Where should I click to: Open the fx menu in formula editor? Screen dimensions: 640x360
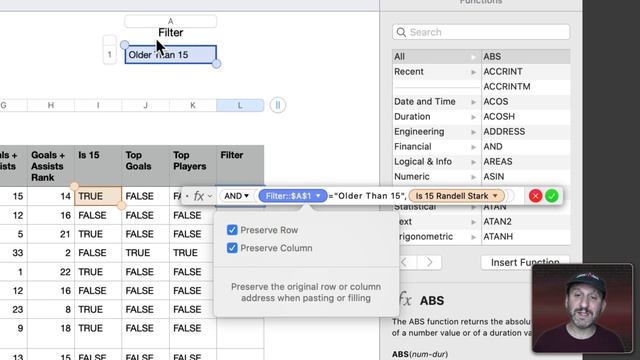coord(202,196)
